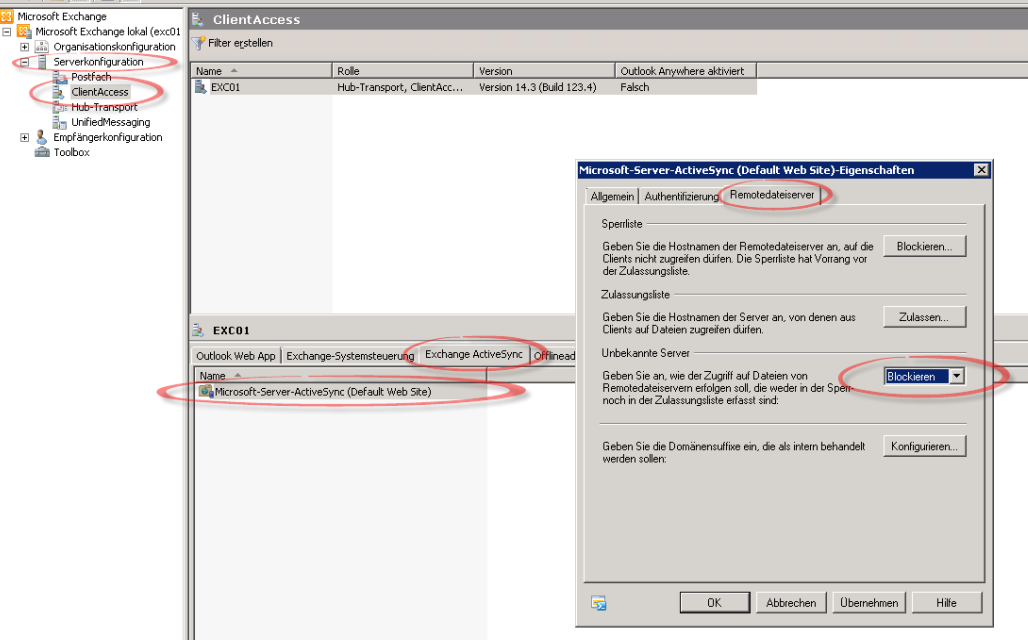Click the Empfängerkonfiguration person icon
The height and width of the screenshot is (640, 1028).
coord(42,137)
